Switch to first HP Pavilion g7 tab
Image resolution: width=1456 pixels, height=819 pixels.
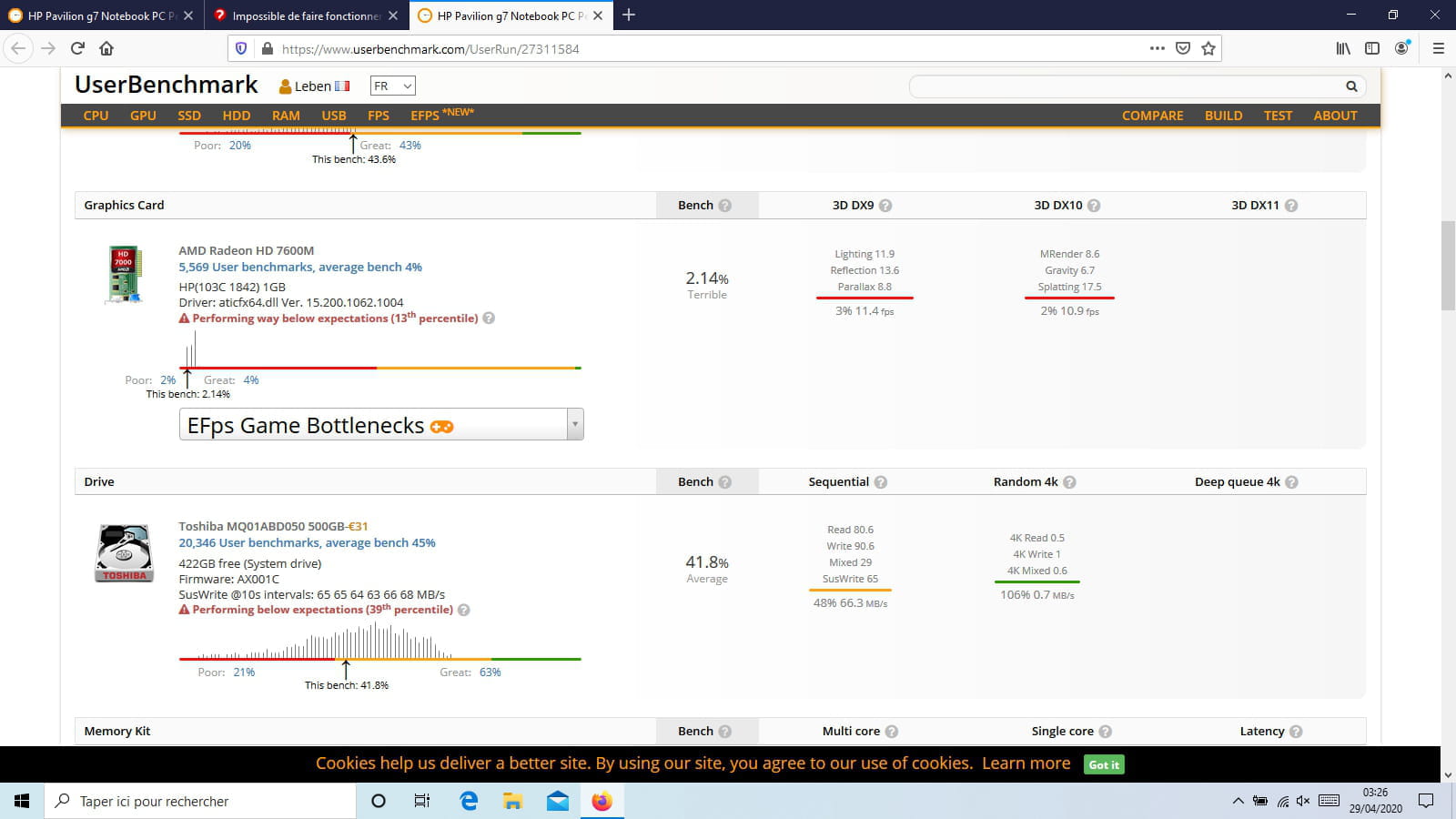click(101, 15)
